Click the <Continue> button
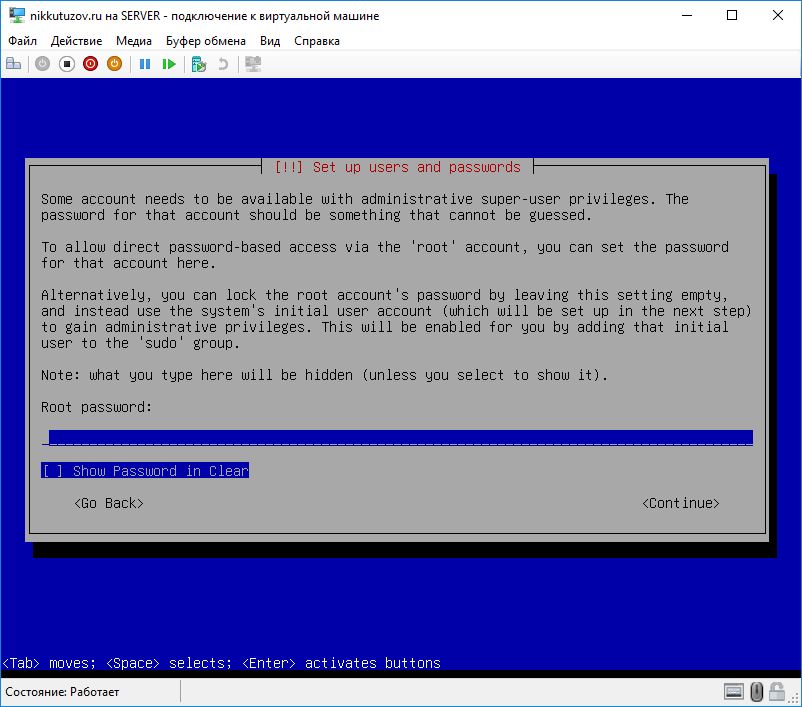Viewport: 802px width, 707px height. coord(680,503)
